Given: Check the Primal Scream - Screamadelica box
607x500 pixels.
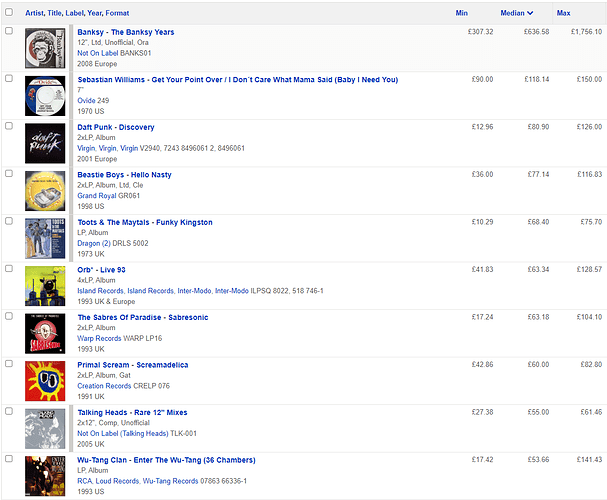Looking at the screenshot, I should [9, 364].
